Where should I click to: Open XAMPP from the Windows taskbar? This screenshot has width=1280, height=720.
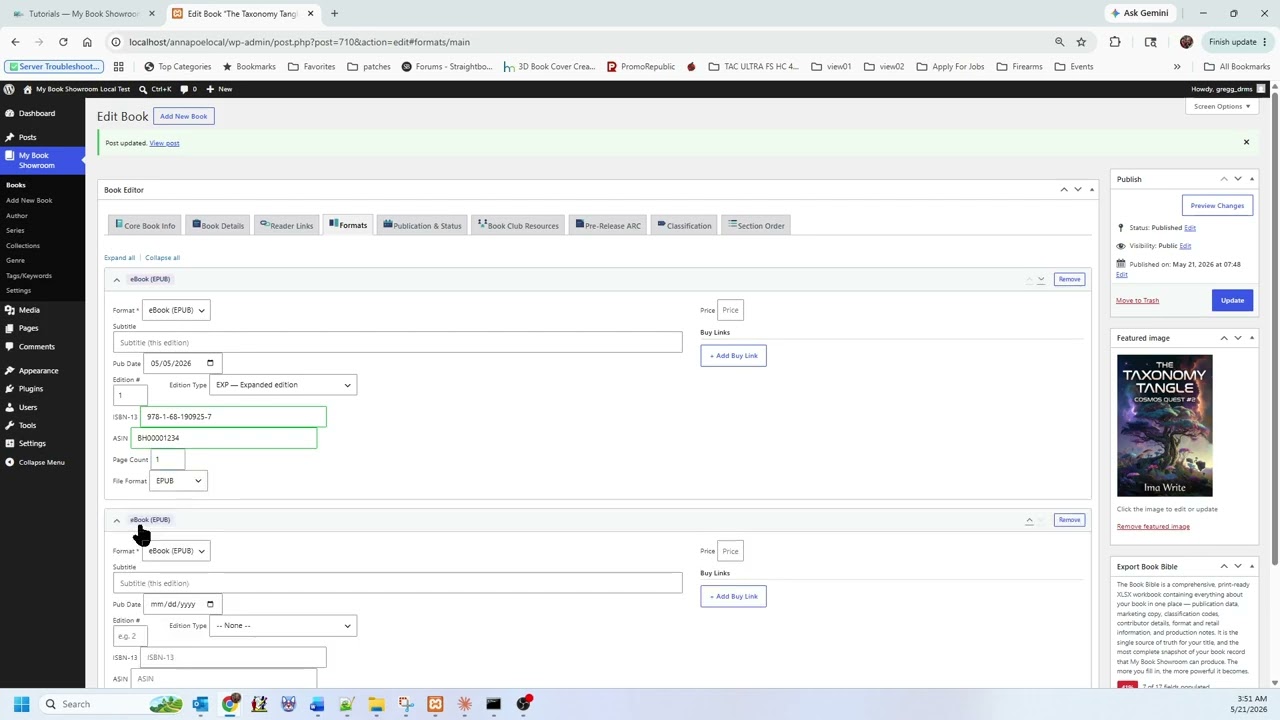pyautogui.click(x=435, y=704)
